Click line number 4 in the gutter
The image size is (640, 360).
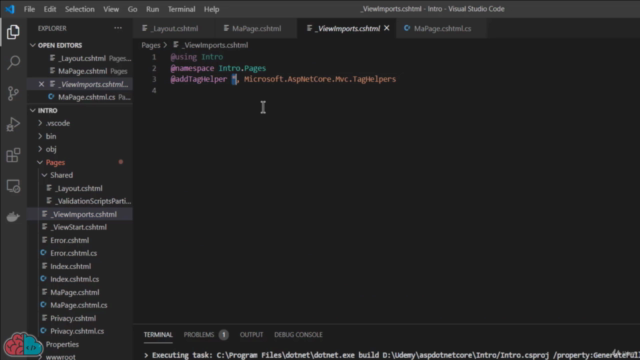(154, 90)
